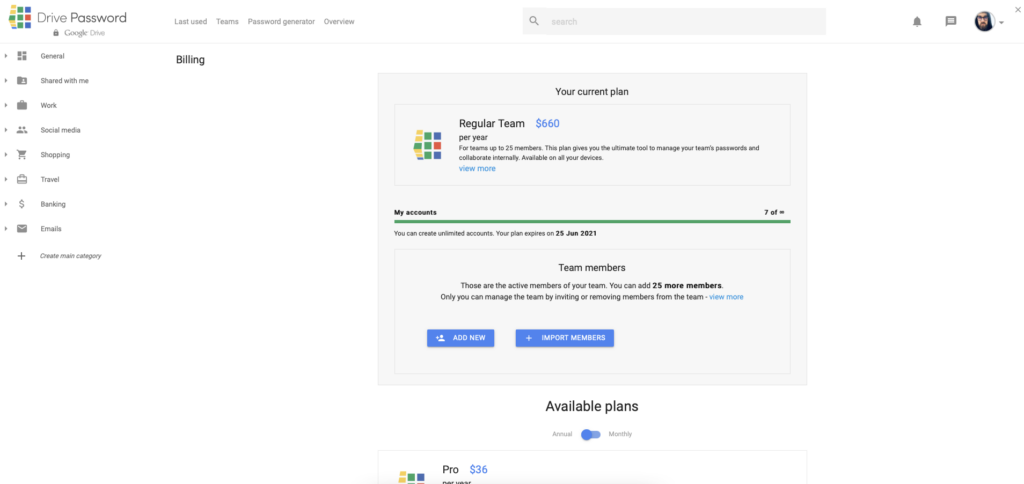
Task: Click the 25 Jun 2021 expiry date
Action: click(576, 233)
